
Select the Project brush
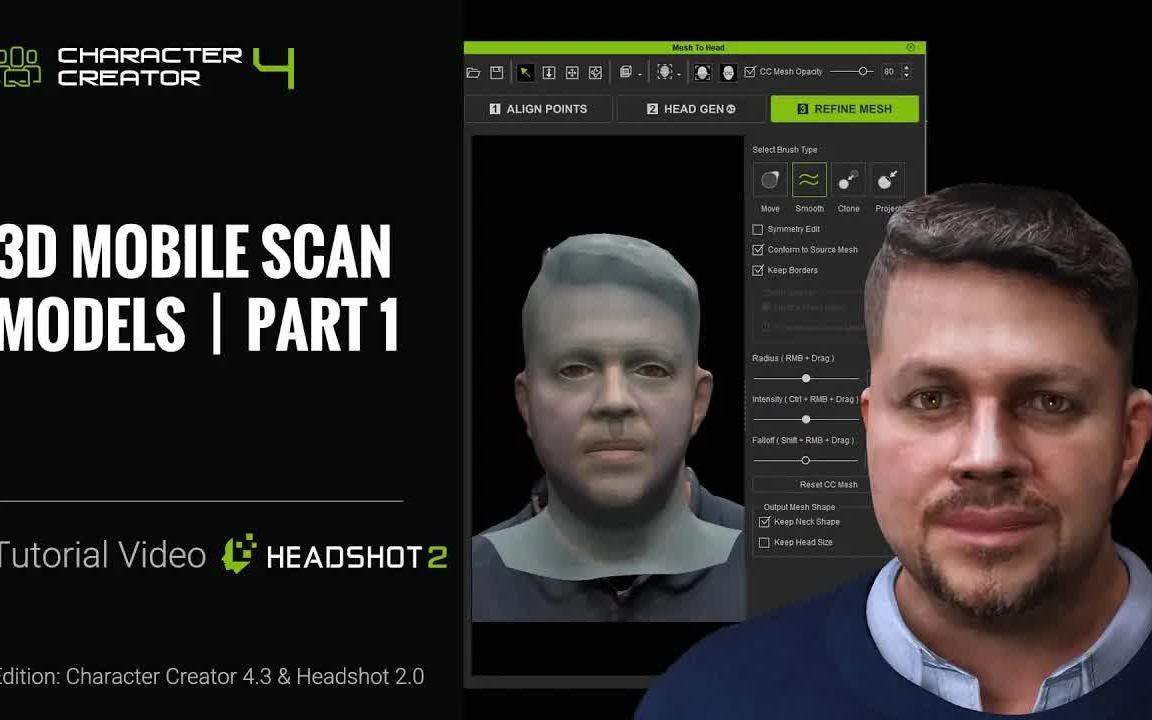[x=887, y=180]
